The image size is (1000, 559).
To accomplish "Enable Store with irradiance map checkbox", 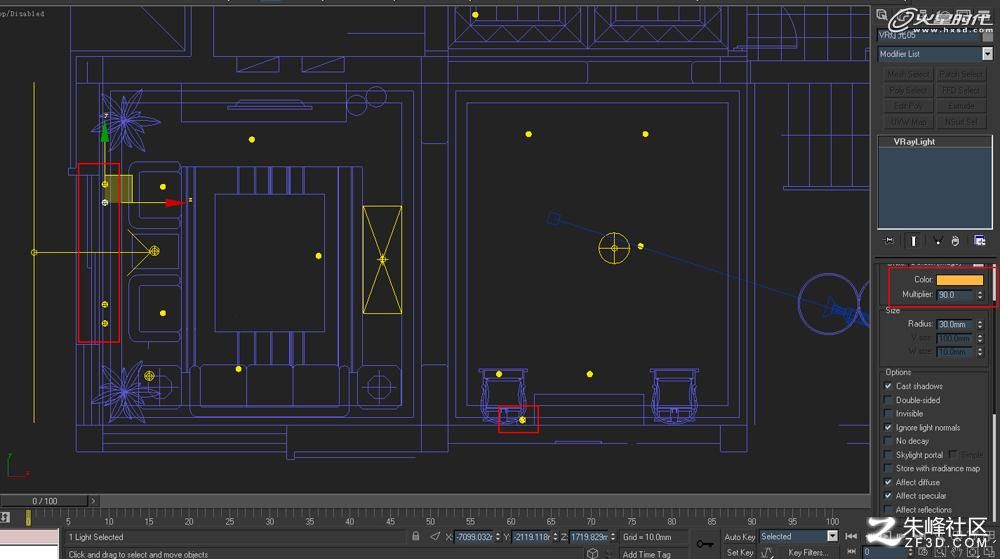I will (x=888, y=468).
